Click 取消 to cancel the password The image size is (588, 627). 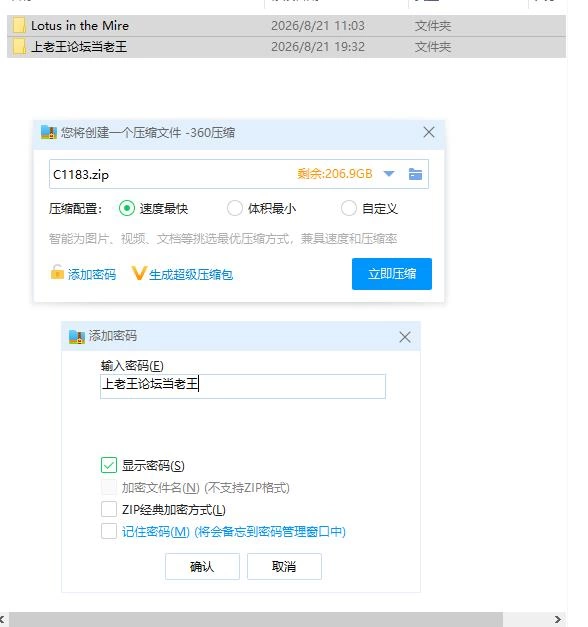(284, 566)
